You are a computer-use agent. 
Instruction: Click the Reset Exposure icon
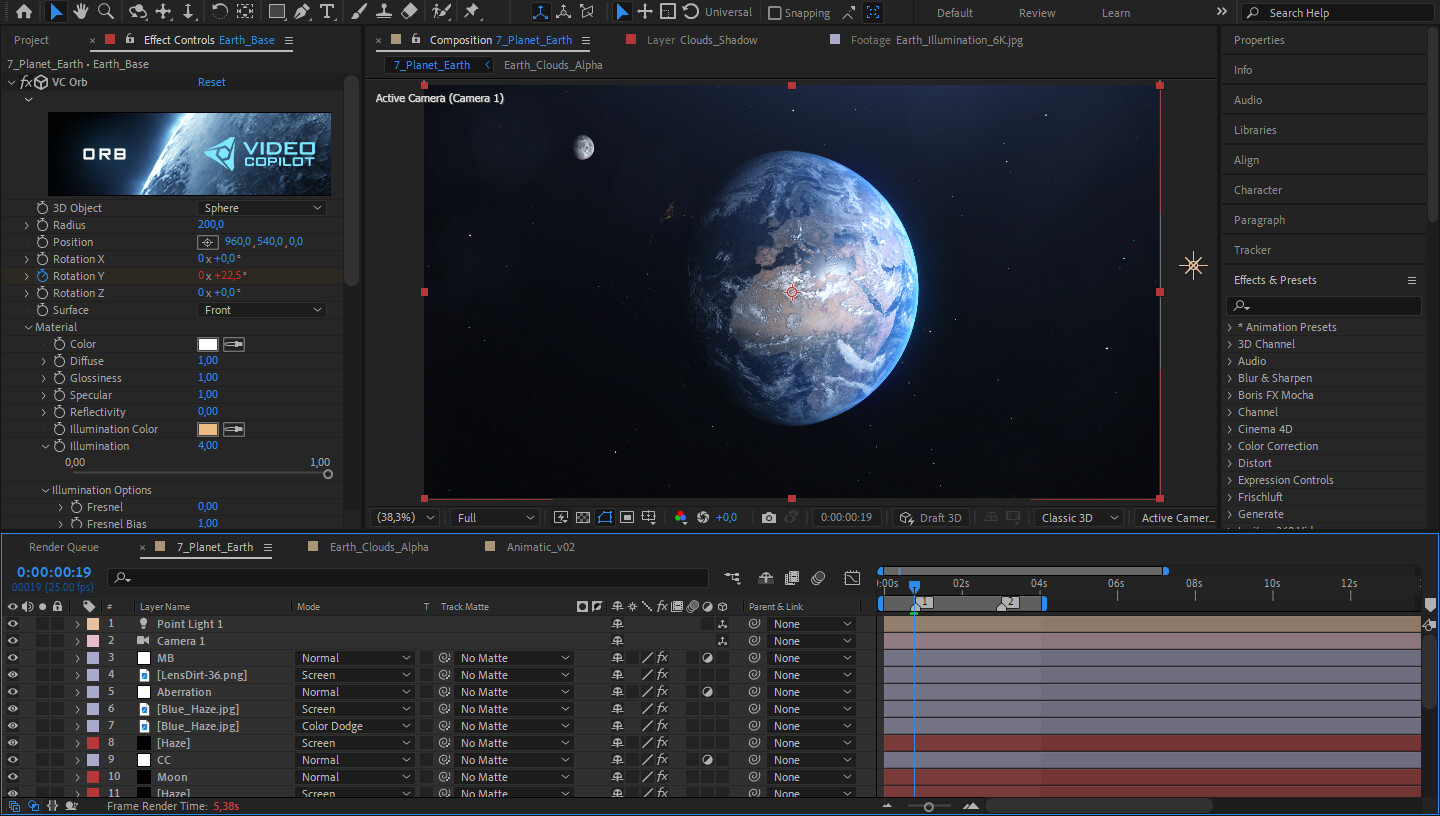703,517
